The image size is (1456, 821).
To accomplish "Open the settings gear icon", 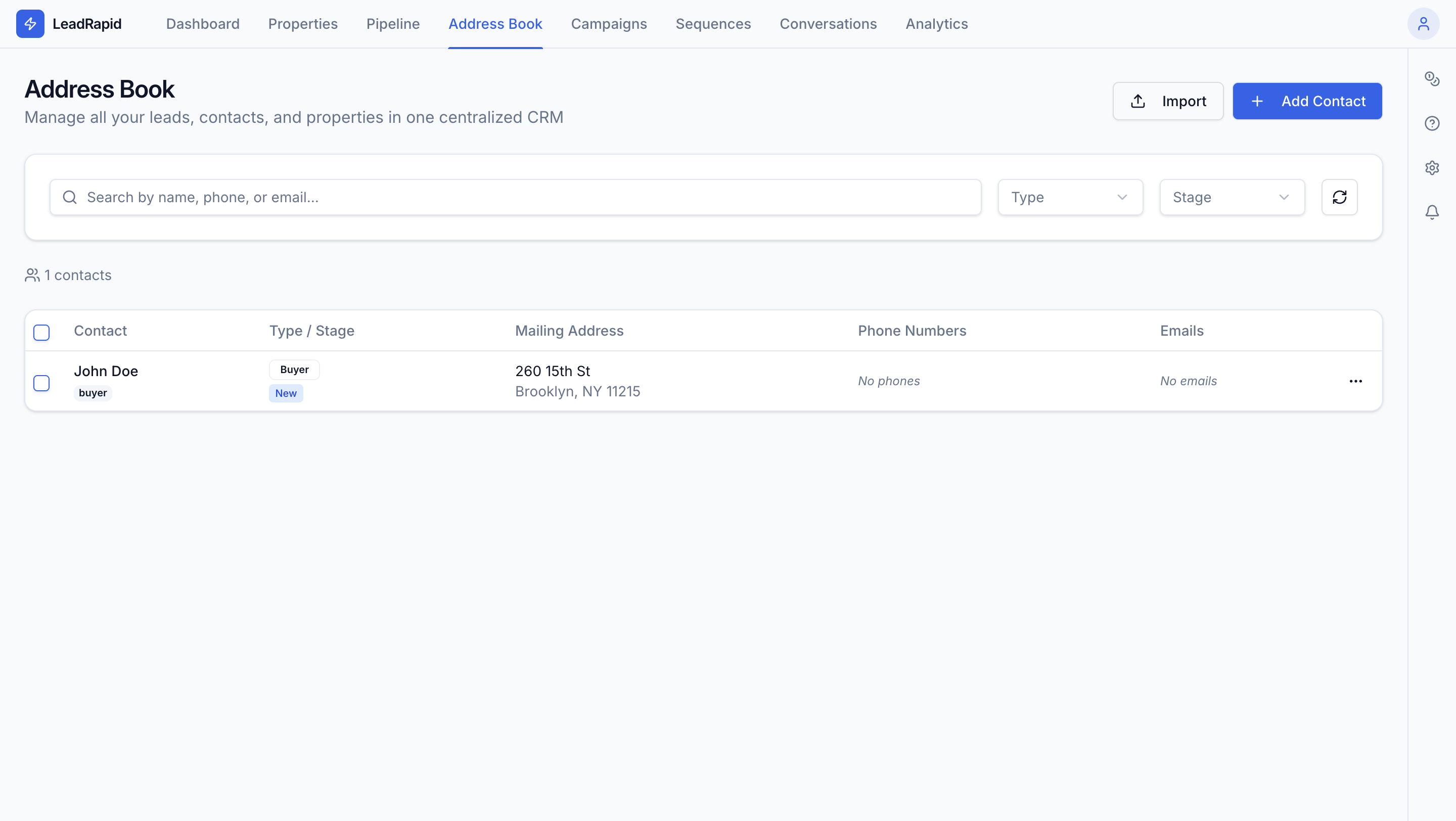I will [1432, 168].
